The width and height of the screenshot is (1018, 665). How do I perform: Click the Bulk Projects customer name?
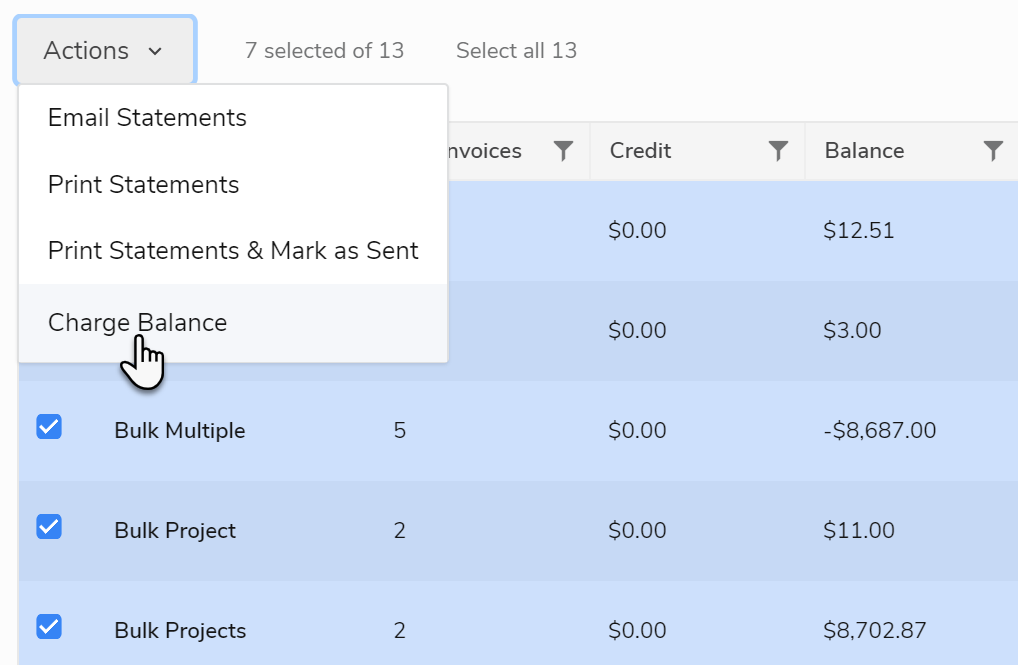(x=180, y=631)
